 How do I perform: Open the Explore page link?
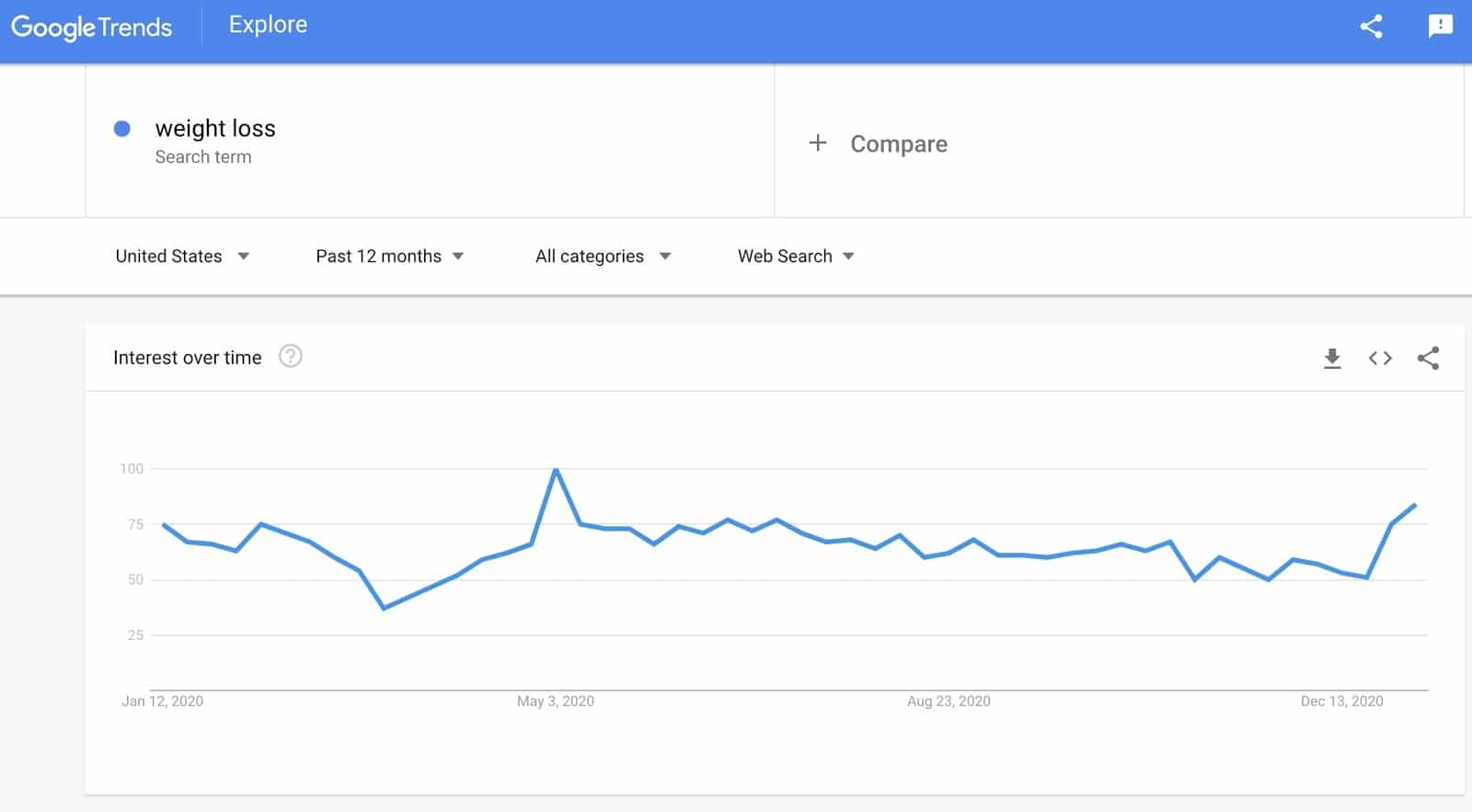pyautogui.click(x=268, y=25)
